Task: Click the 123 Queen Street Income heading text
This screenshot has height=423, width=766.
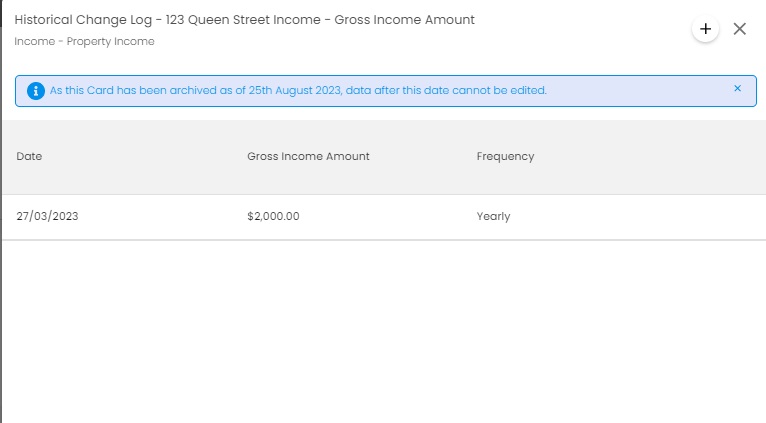Action: coord(243,20)
